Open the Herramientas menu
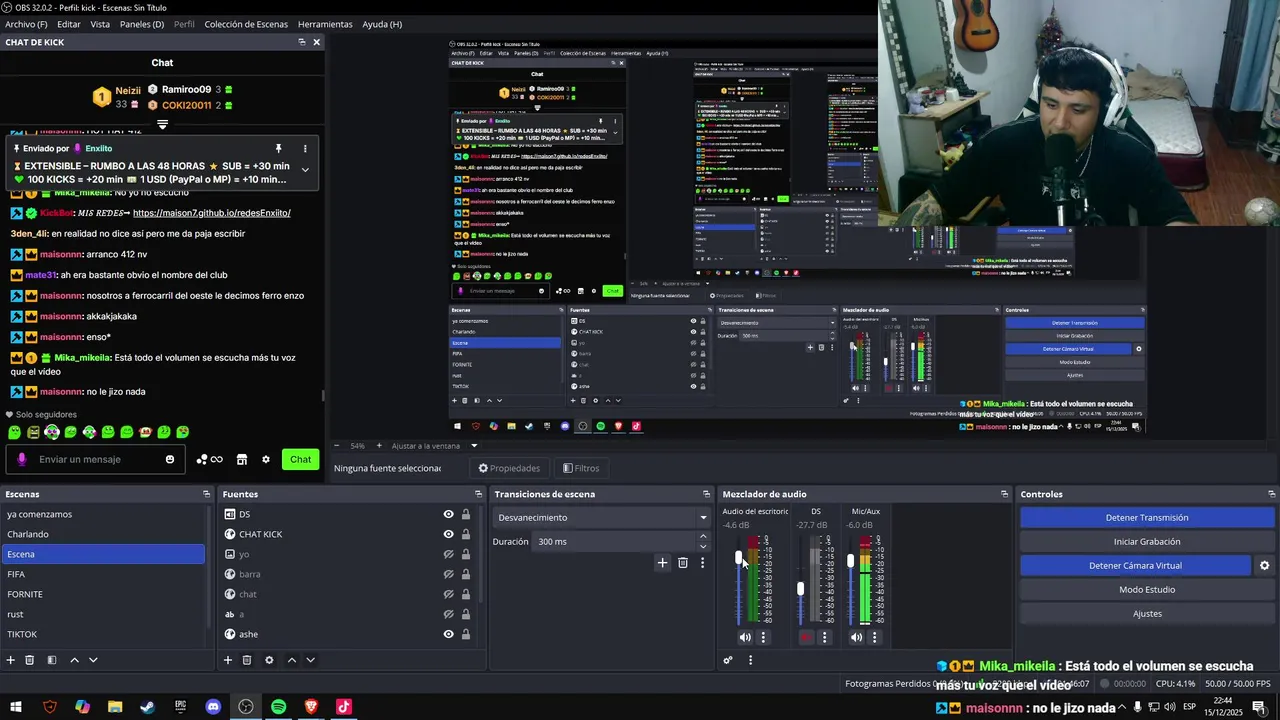The height and width of the screenshot is (720, 1280). (325, 24)
